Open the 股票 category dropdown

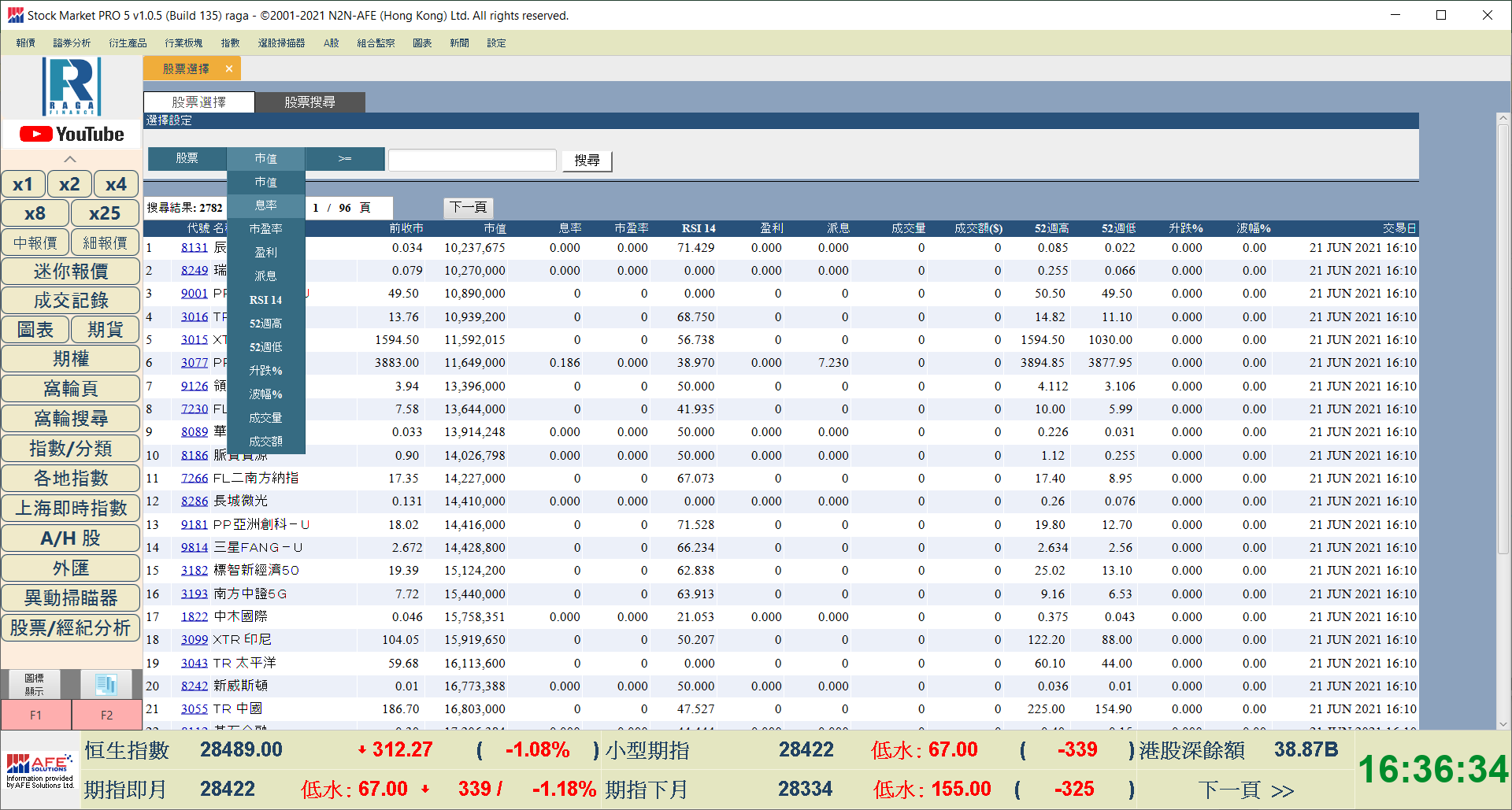(x=187, y=159)
